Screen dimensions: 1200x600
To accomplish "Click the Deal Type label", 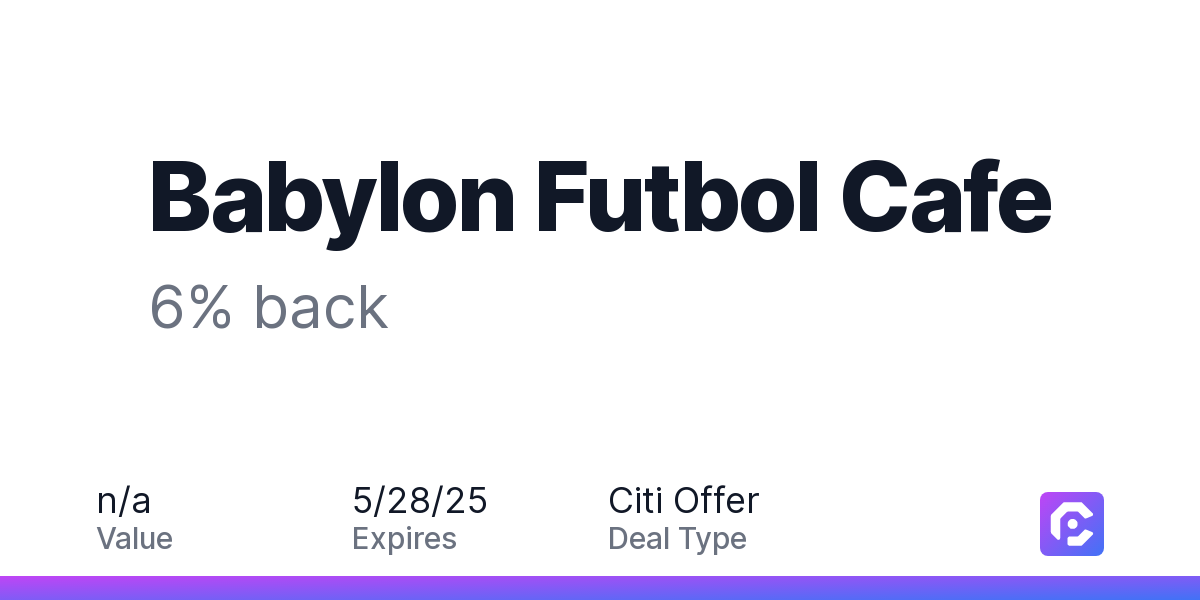I will click(x=677, y=539).
